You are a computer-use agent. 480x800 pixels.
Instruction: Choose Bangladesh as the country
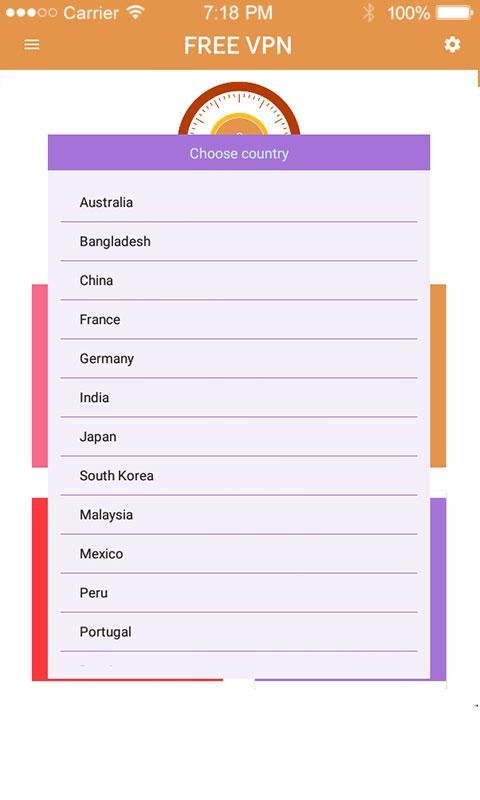coord(239,241)
